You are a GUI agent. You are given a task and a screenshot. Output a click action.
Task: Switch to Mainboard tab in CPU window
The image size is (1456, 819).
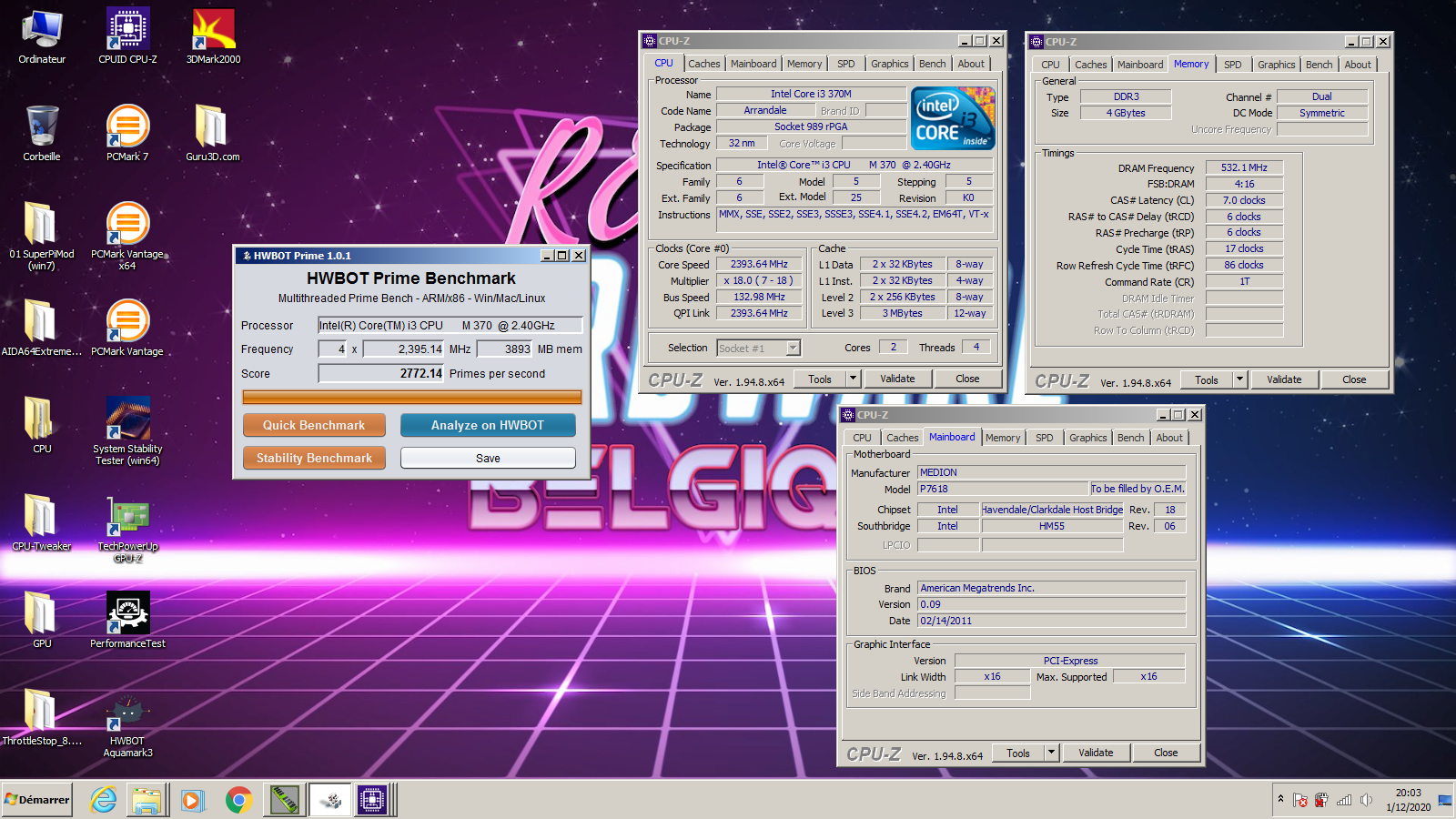click(x=753, y=64)
